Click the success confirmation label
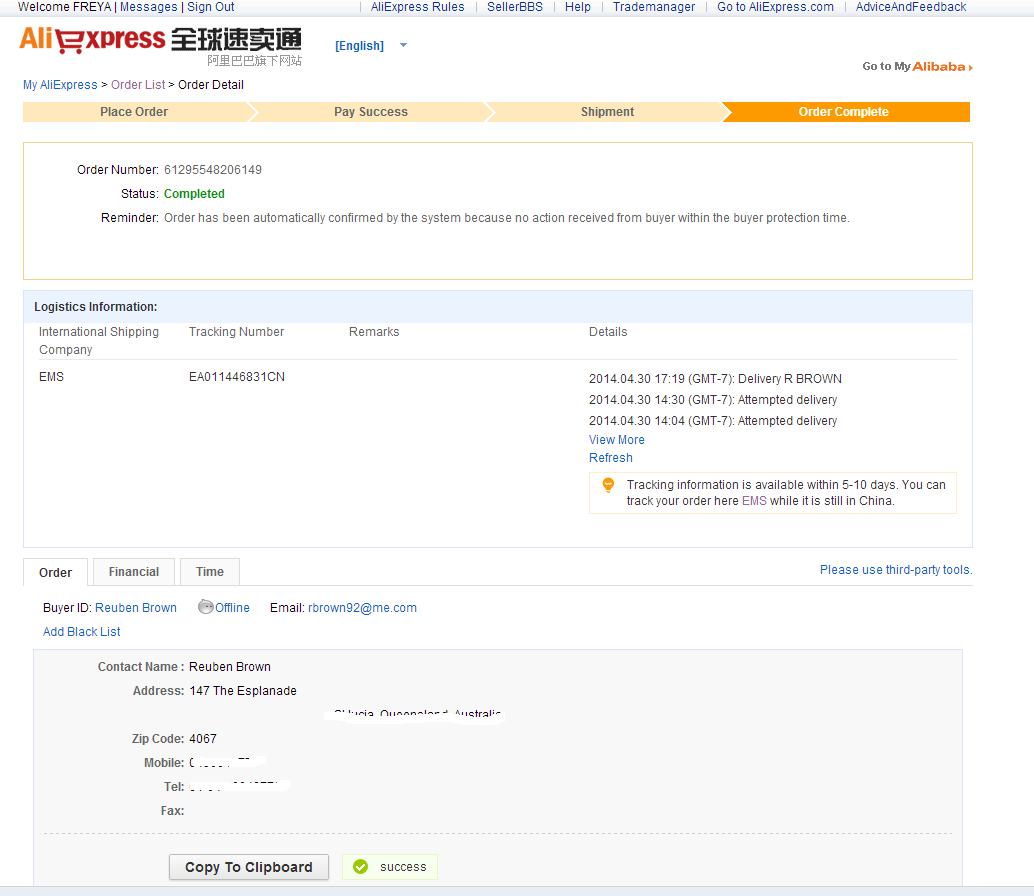The width and height of the screenshot is (1034, 896). point(403,867)
